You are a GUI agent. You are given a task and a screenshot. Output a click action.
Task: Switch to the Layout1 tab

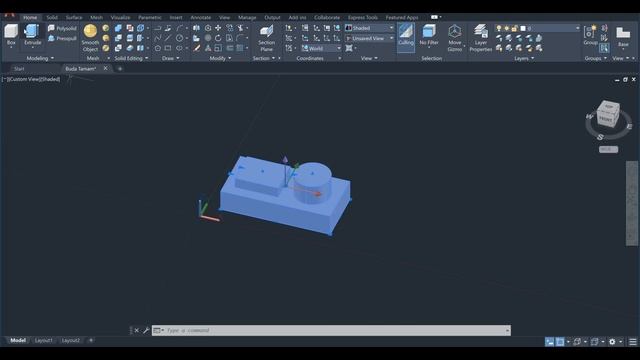tap(43, 340)
